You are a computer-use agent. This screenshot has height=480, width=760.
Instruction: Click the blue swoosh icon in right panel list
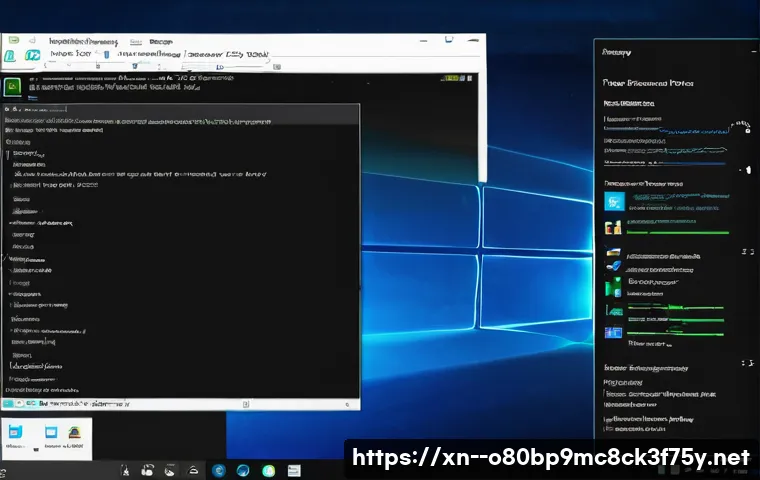pyautogui.click(x=614, y=265)
